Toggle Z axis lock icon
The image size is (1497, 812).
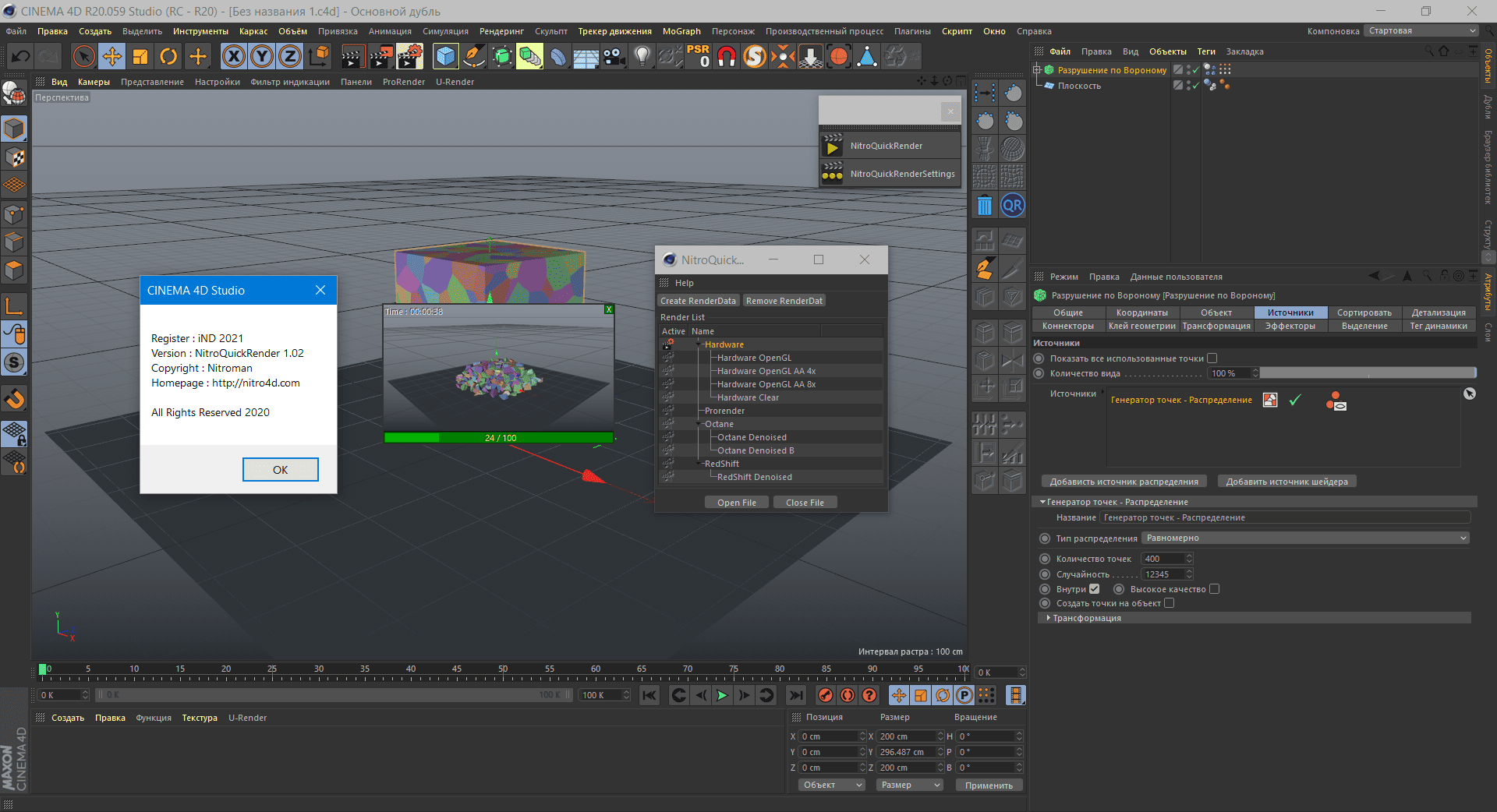[290, 56]
